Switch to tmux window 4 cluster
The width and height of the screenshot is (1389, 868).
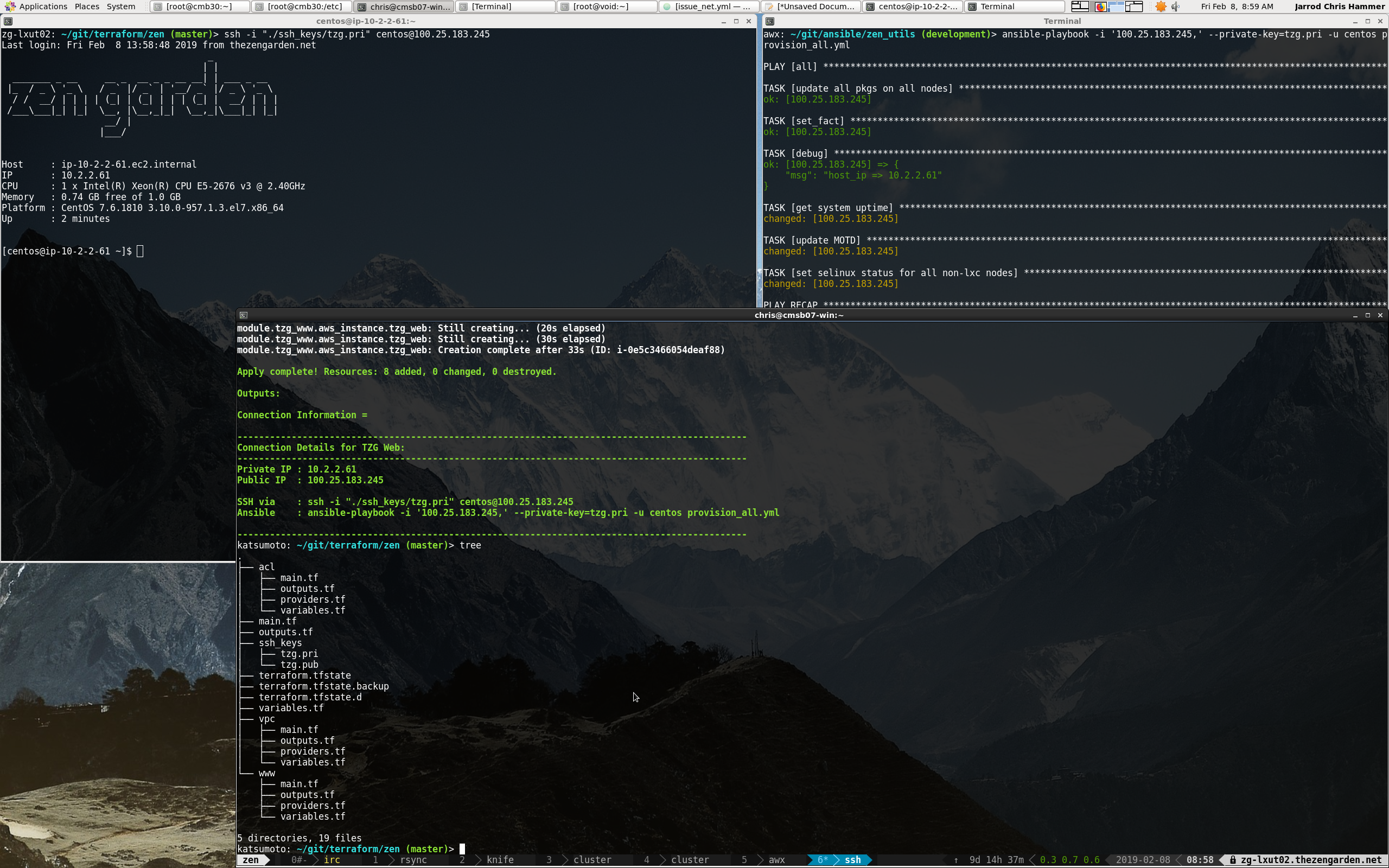coord(690,860)
